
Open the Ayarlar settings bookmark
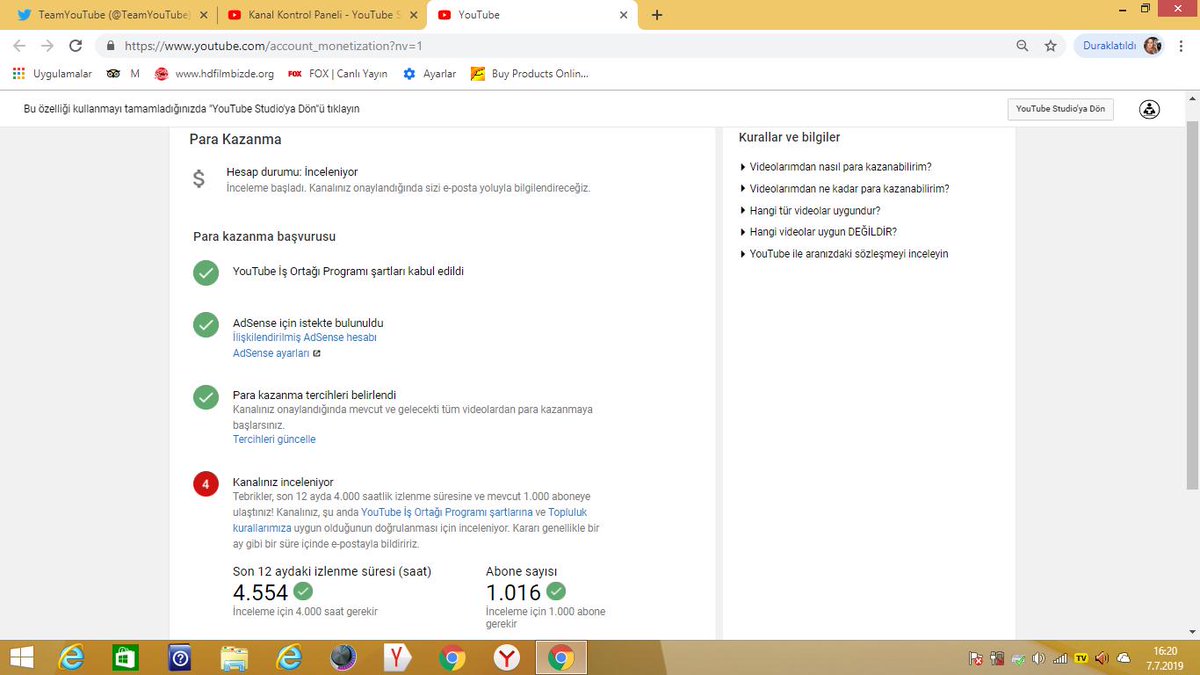pos(429,74)
